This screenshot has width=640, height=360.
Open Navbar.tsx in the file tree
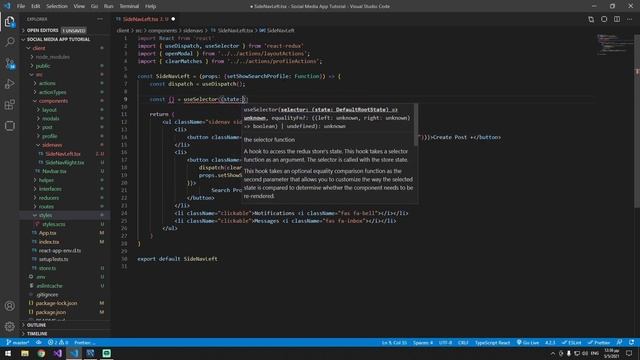click(x=54, y=171)
